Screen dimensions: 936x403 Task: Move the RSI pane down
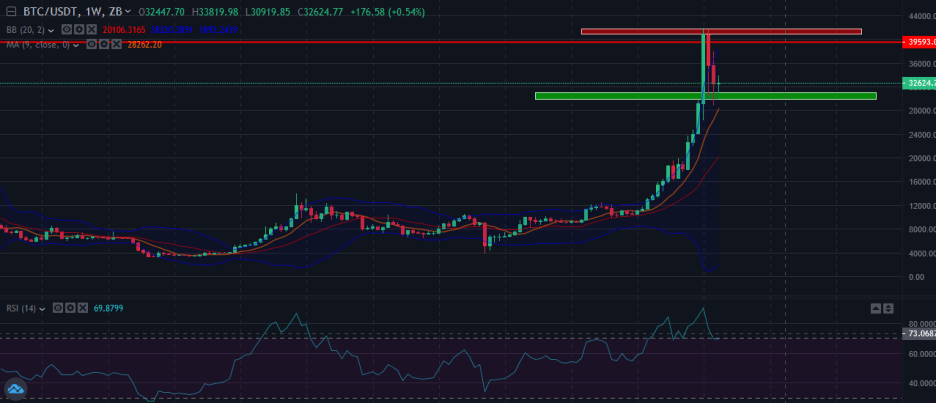[889, 308]
